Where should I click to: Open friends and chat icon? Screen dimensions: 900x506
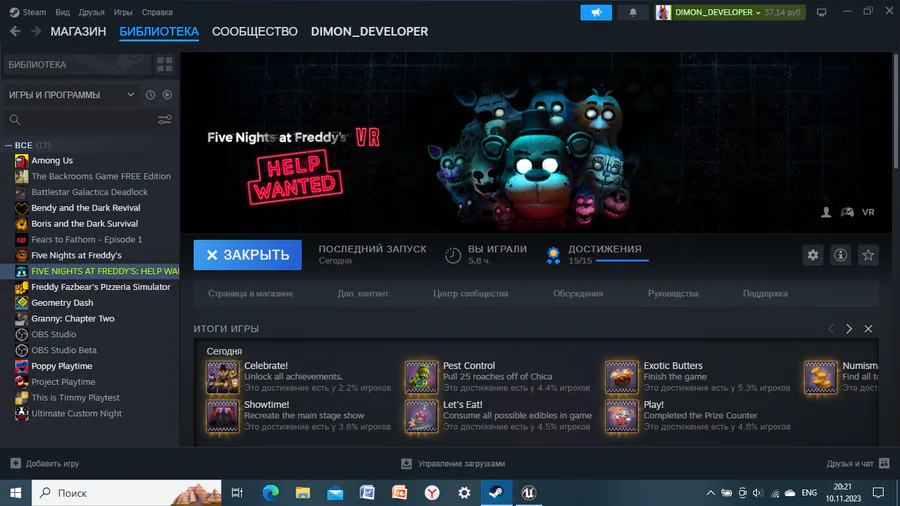(884, 463)
